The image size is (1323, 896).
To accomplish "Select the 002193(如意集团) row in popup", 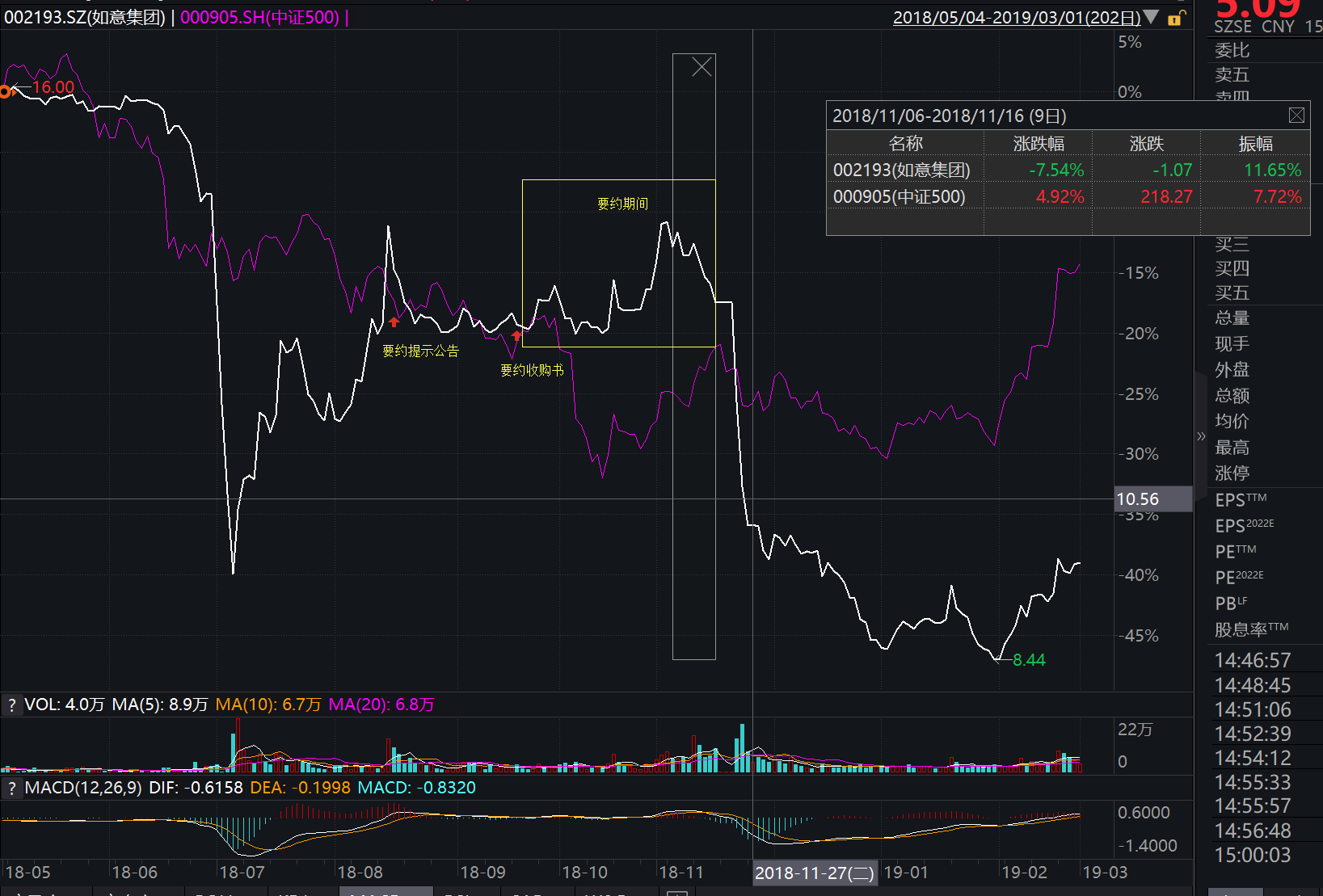I will click(901, 170).
